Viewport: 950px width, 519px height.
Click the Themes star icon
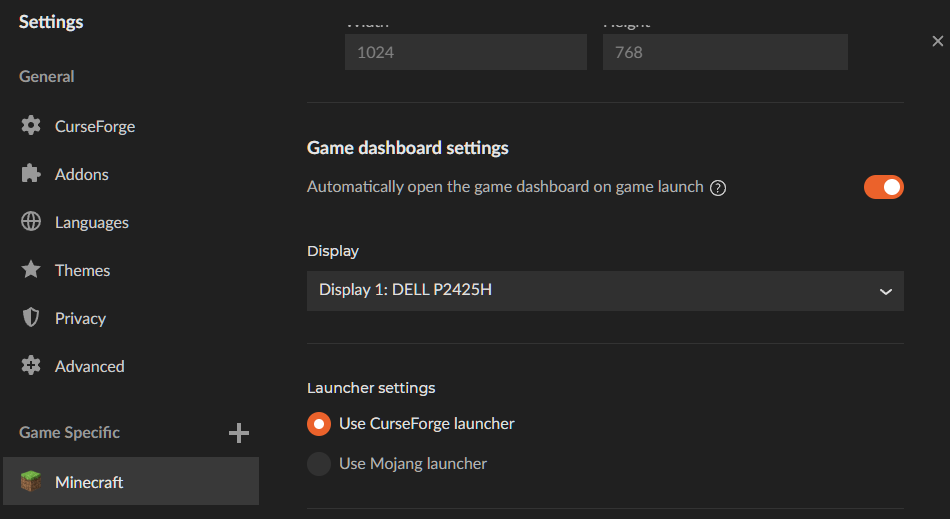tap(31, 269)
